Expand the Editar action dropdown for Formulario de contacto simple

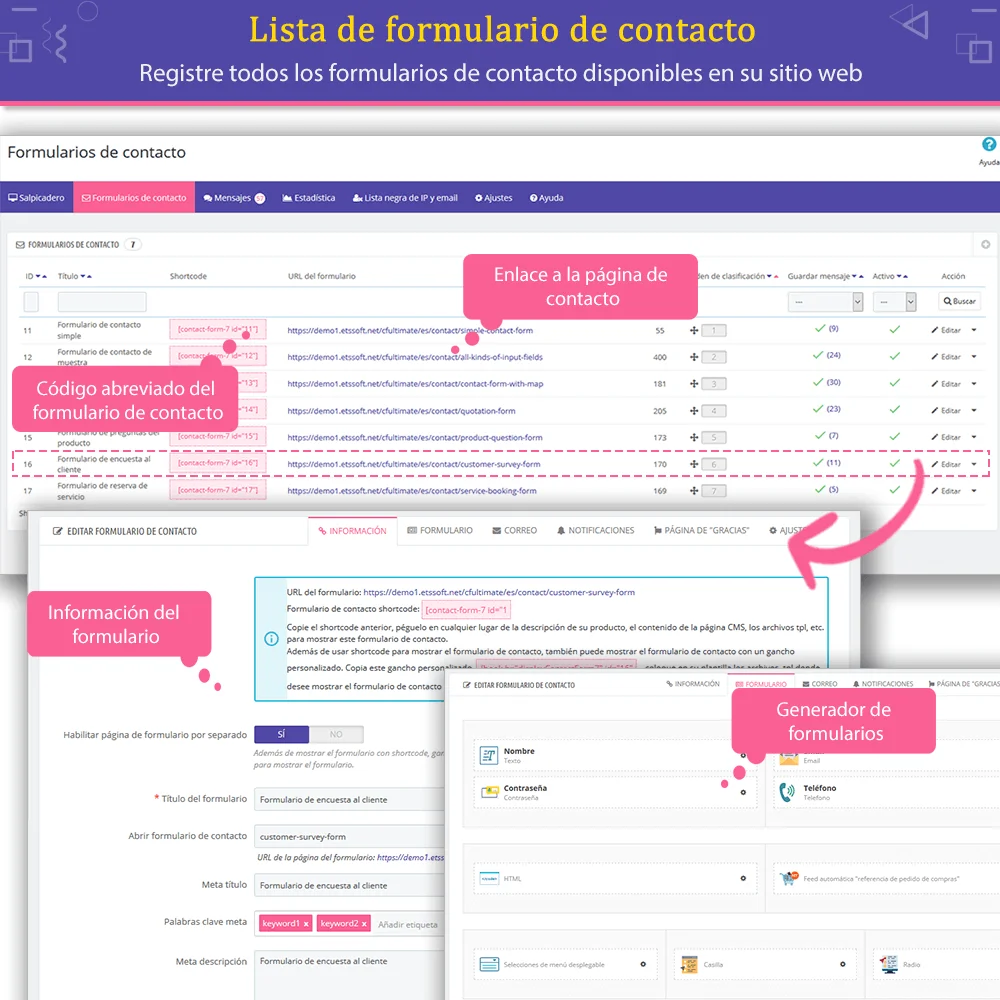pyautogui.click(x=974, y=330)
